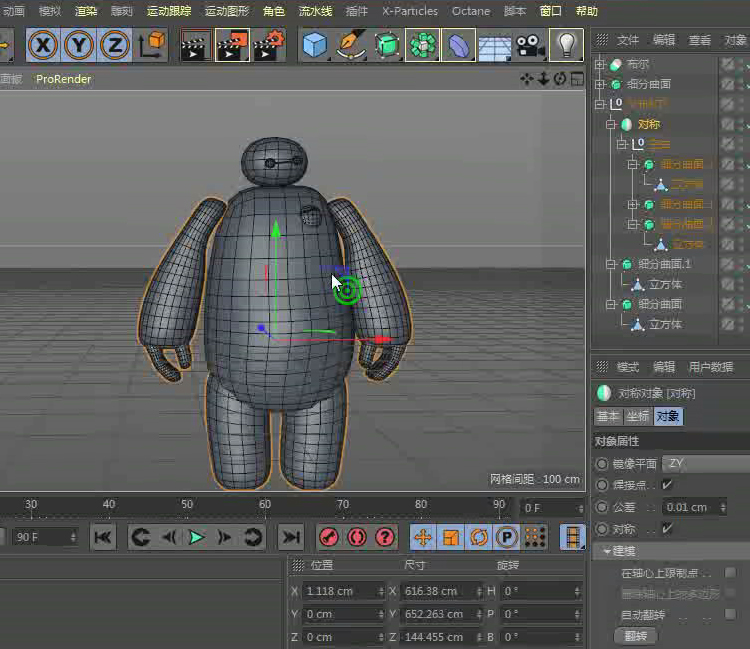
Task: Adjust 公差 0.01 cm stepper arrows
Action: (723, 507)
